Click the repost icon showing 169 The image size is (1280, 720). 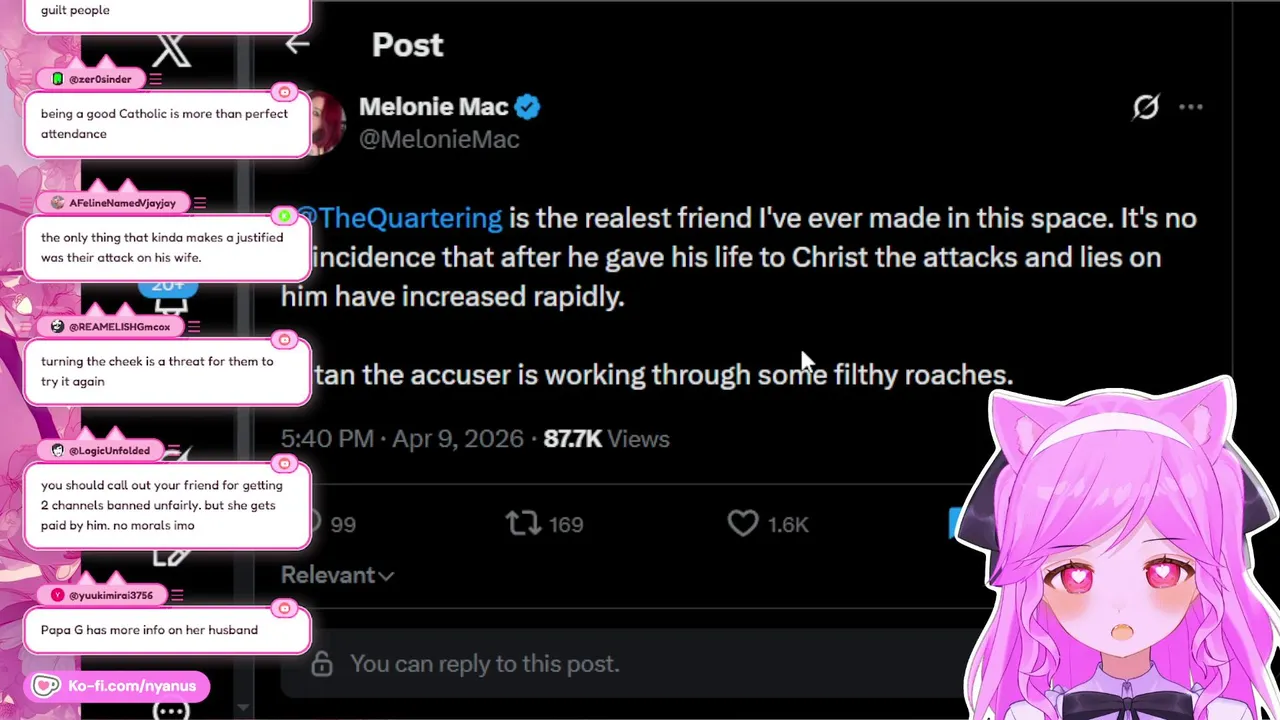[x=524, y=523]
